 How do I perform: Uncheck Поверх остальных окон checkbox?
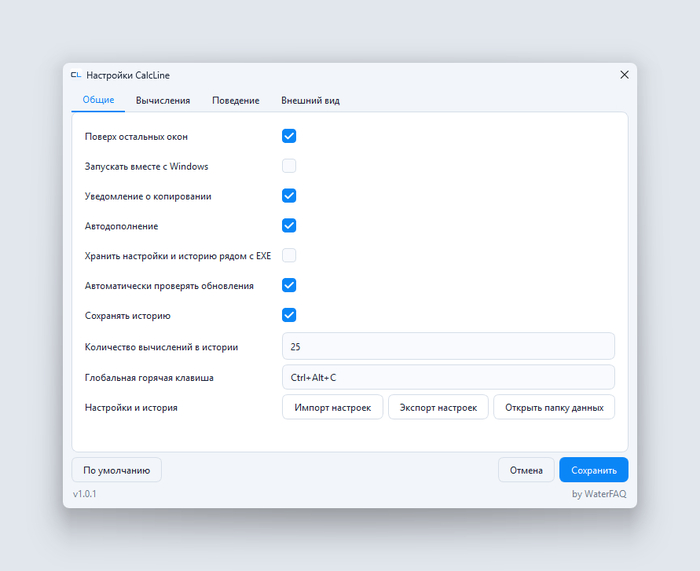(289, 136)
